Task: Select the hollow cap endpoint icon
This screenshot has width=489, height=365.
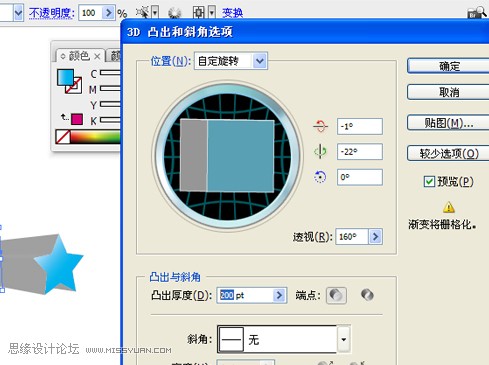Action: 367,295
